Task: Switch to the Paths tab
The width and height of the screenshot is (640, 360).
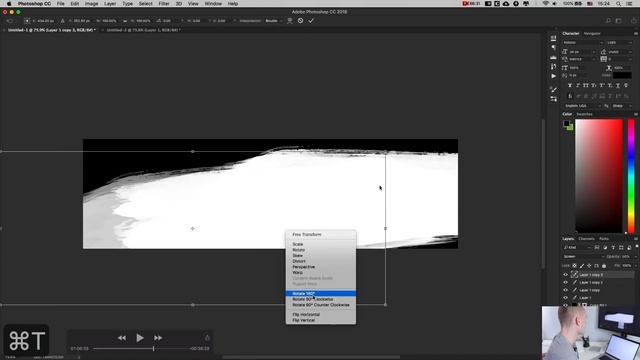Action: point(604,239)
